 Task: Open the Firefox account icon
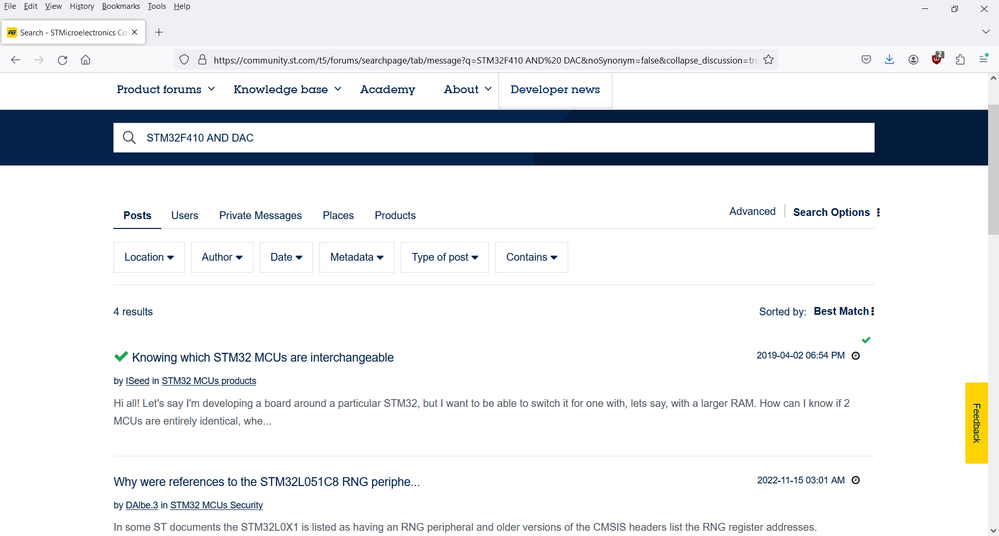coord(913,60)
